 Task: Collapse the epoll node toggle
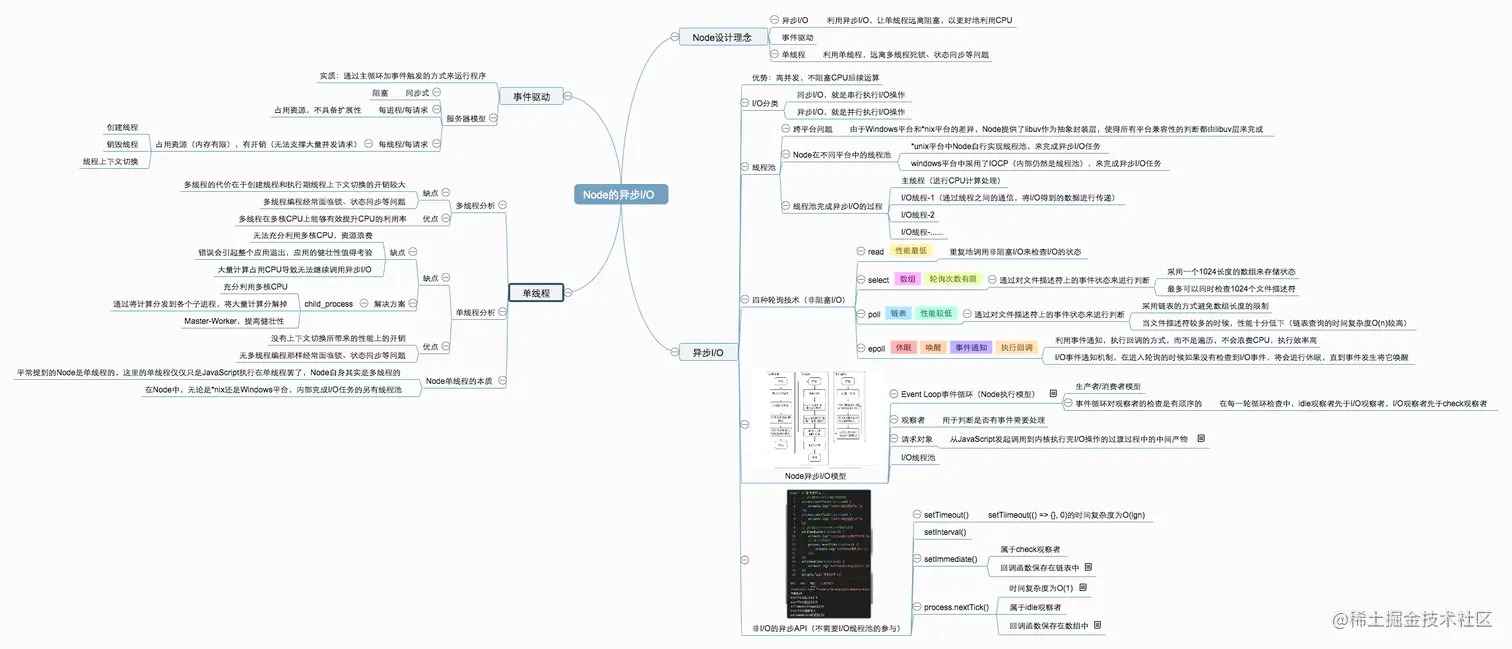860,348
